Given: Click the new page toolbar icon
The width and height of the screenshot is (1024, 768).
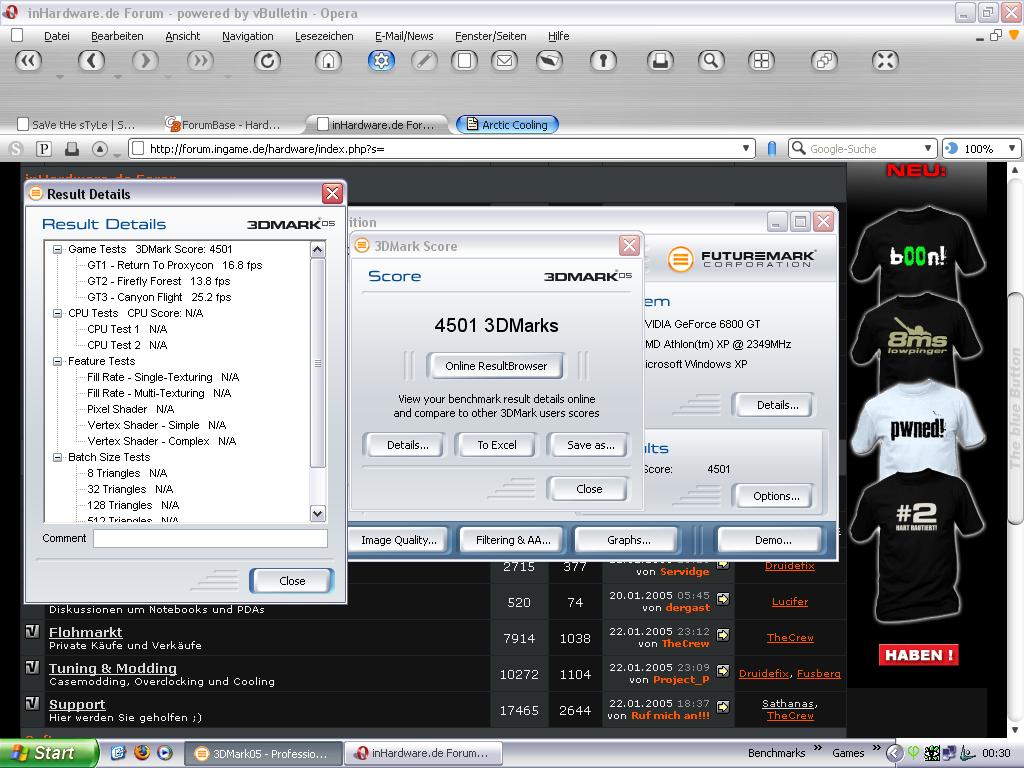Looking at the screenshot, I should click(464, 61).
